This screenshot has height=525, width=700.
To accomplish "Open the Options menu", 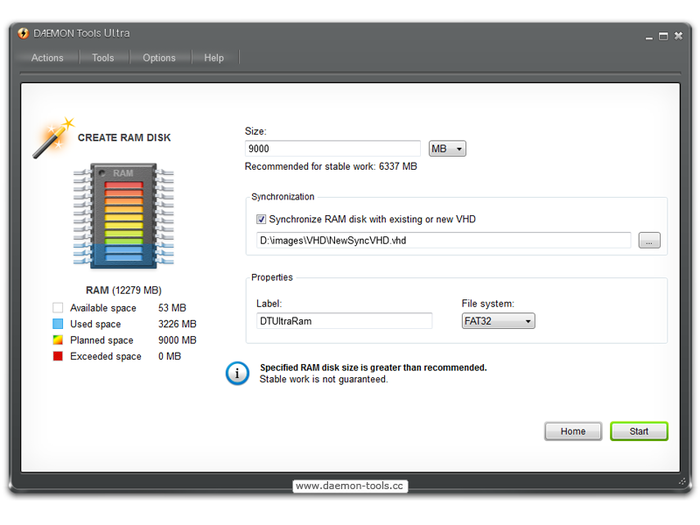I will 159,58.
